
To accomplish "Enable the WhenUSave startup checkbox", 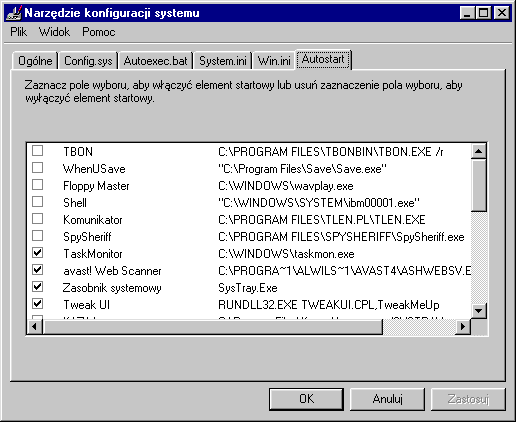I will (x=38, y=168).
